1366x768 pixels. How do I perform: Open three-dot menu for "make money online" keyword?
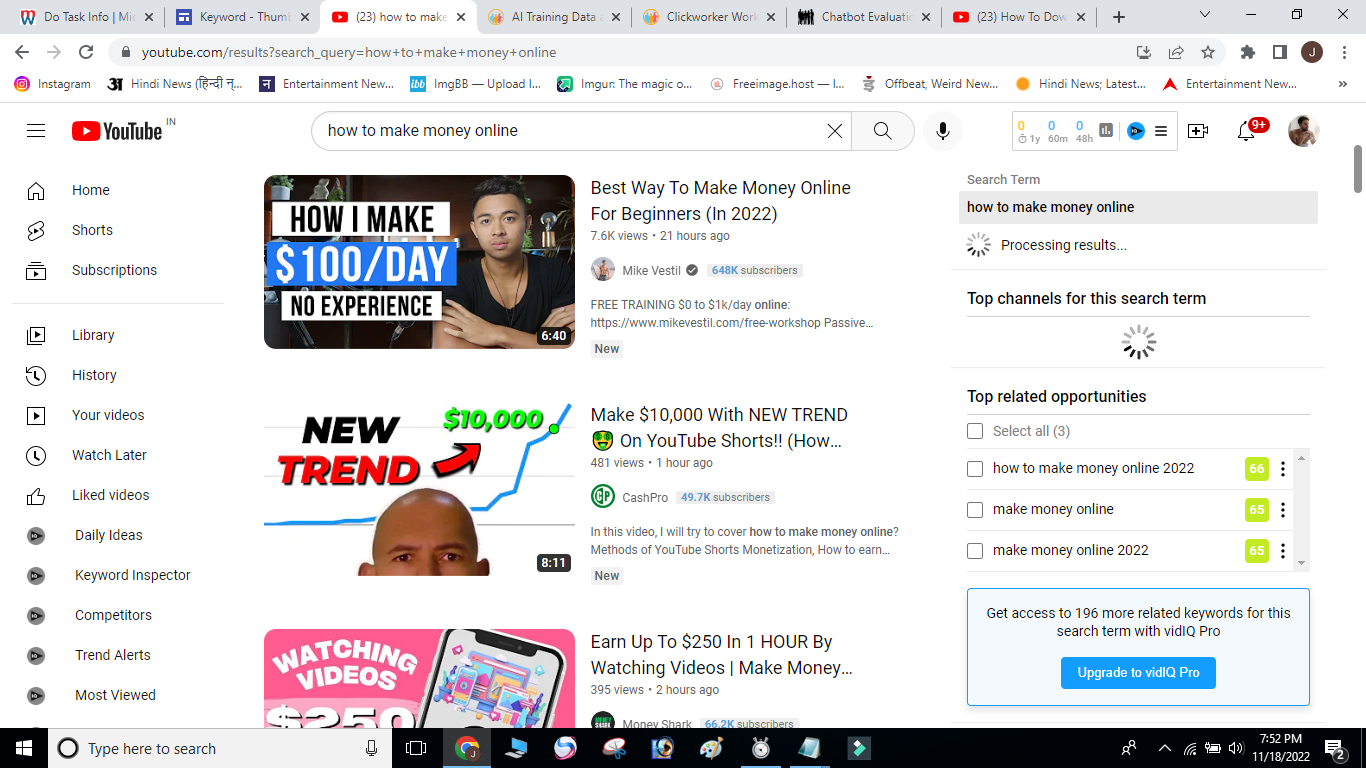[x=1283, y=509]
